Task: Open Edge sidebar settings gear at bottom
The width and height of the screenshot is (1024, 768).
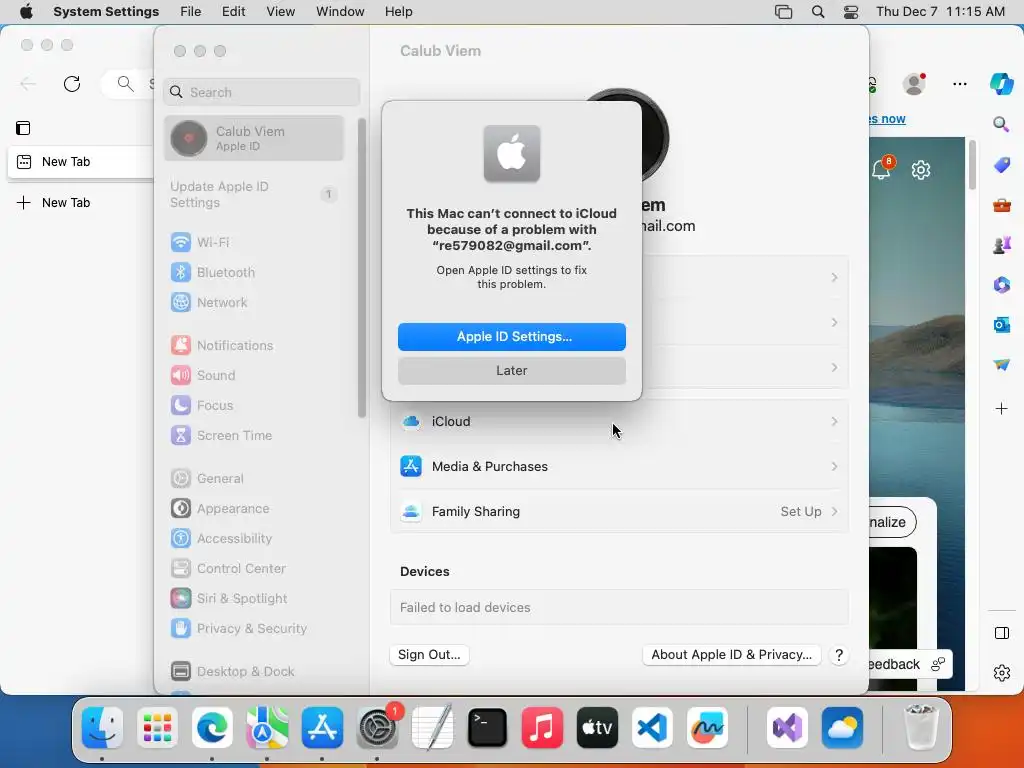Action: [1001, 673]
